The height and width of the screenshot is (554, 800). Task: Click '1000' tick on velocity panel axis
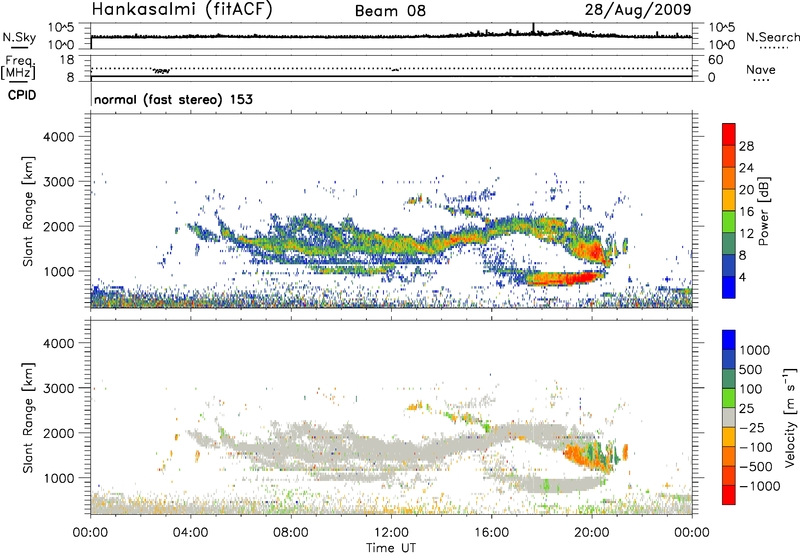[x=59, y=478]
